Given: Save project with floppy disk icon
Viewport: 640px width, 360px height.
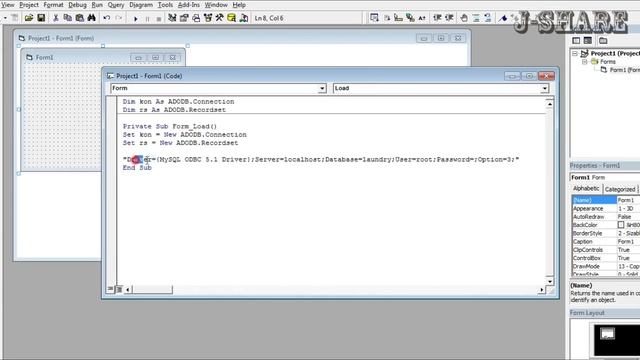Looking at the screenshot, I should click(41, 18).
